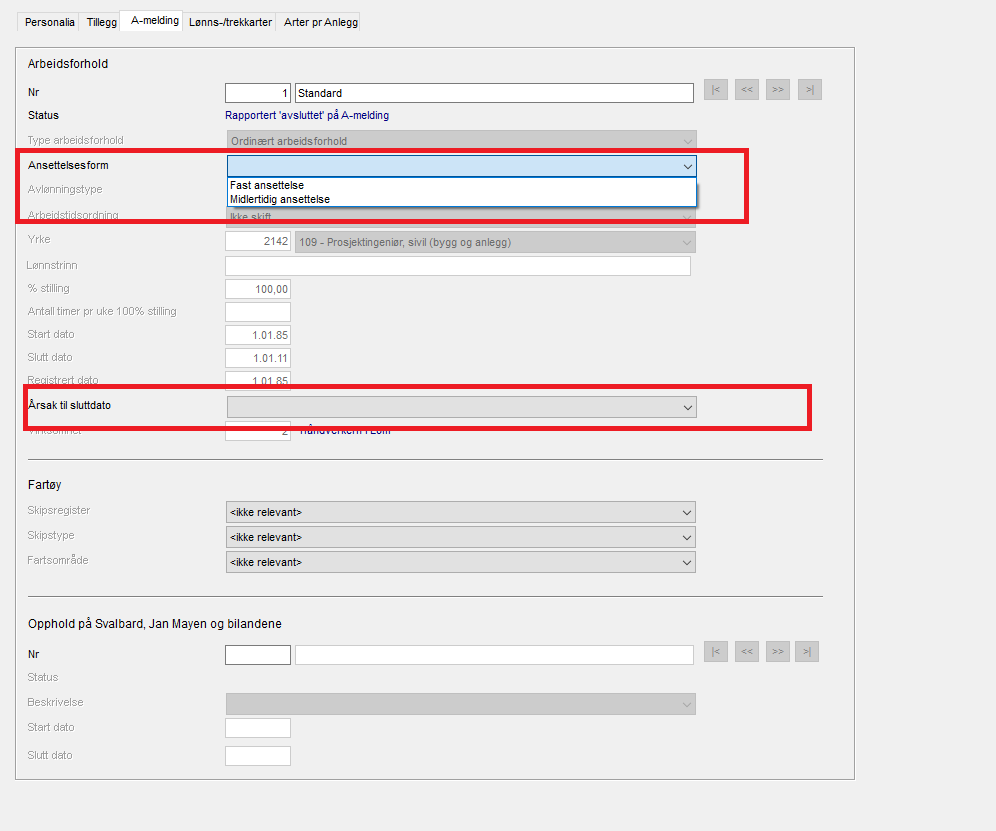Open the Lønns-/trekkarter tab
Viewport: 996px width, 831px height.
(x=230, y=22)
